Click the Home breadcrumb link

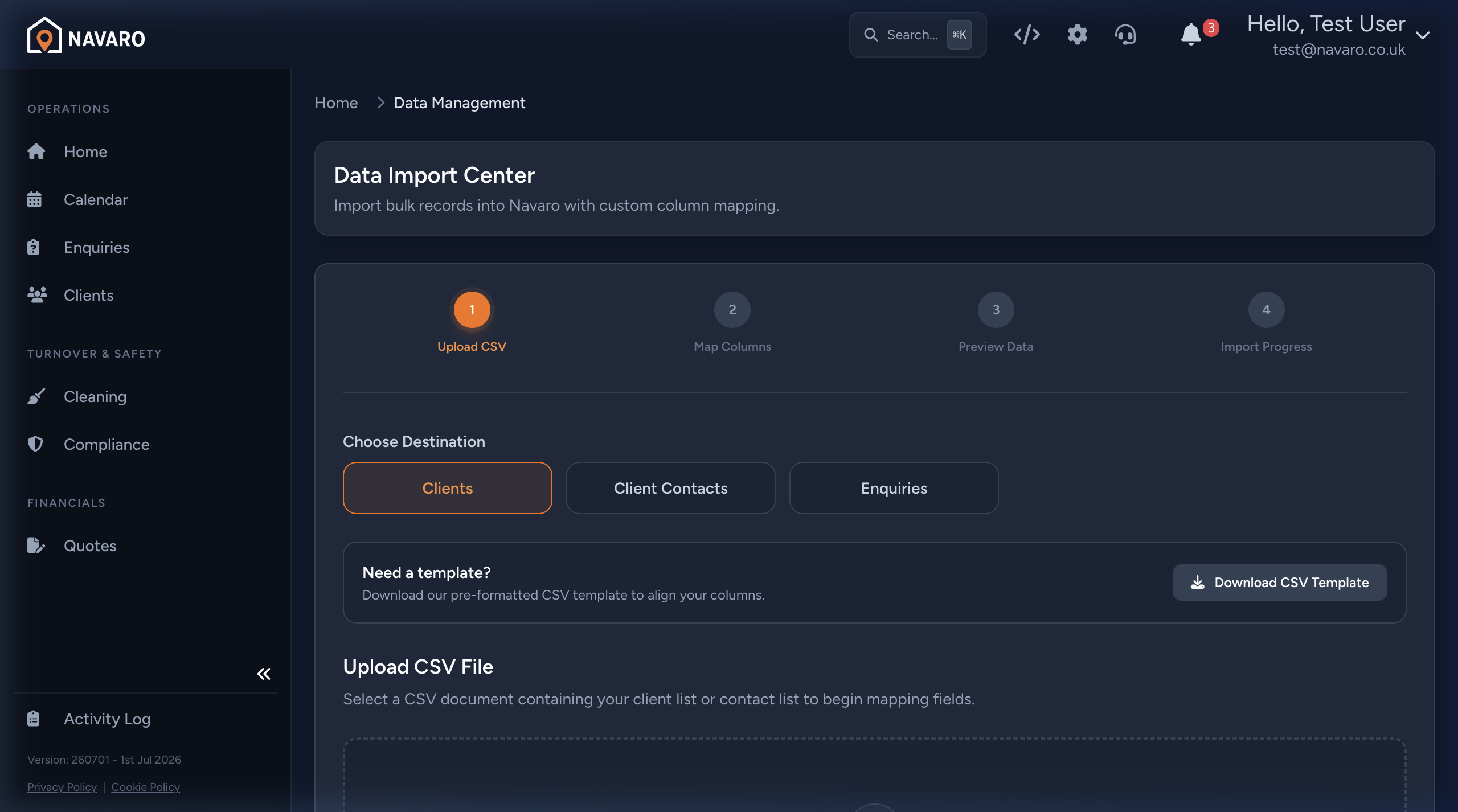pyautogui.click(x=336, y=102)
